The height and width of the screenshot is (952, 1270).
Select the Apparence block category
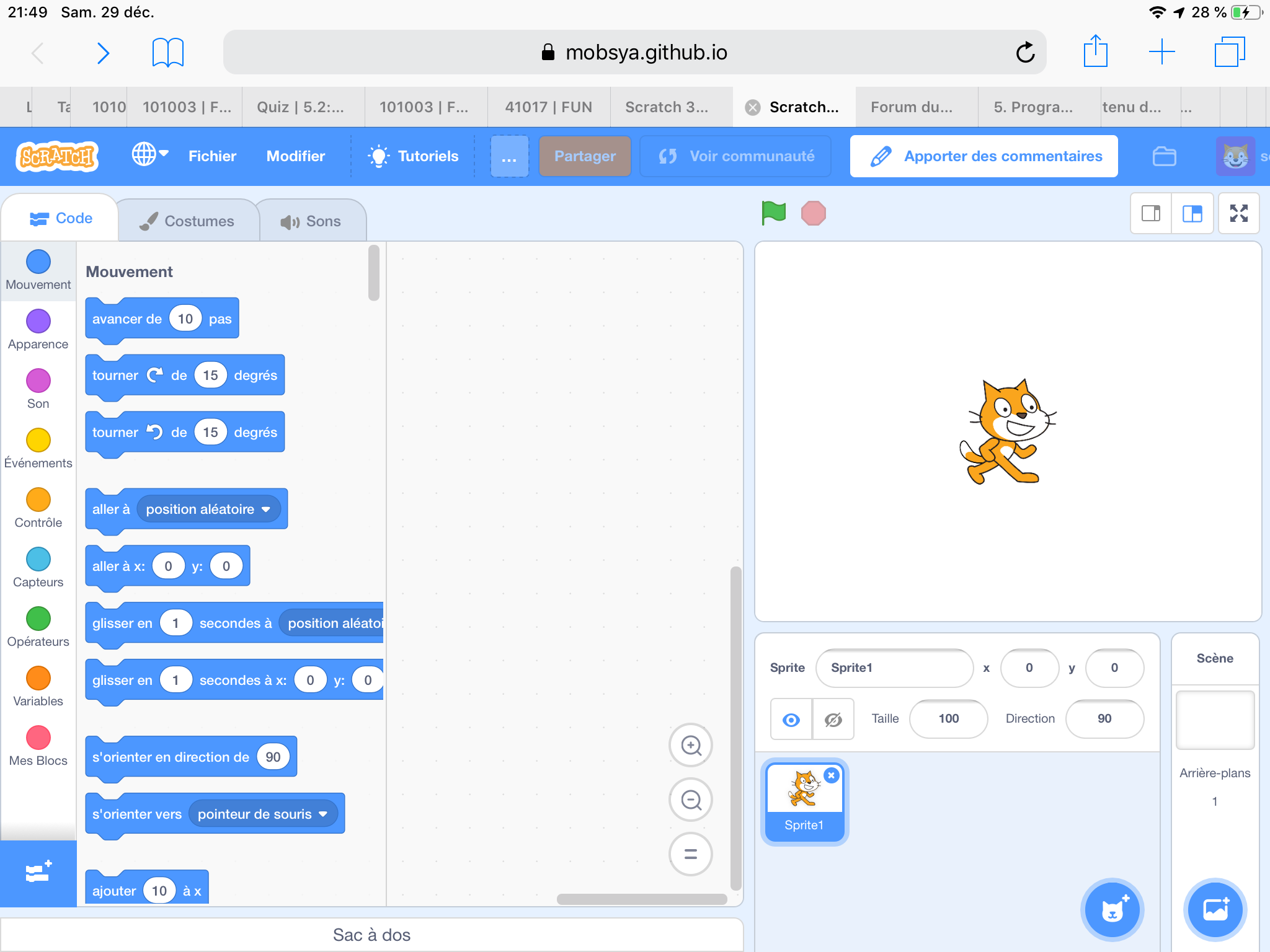(x=38, y=330)
